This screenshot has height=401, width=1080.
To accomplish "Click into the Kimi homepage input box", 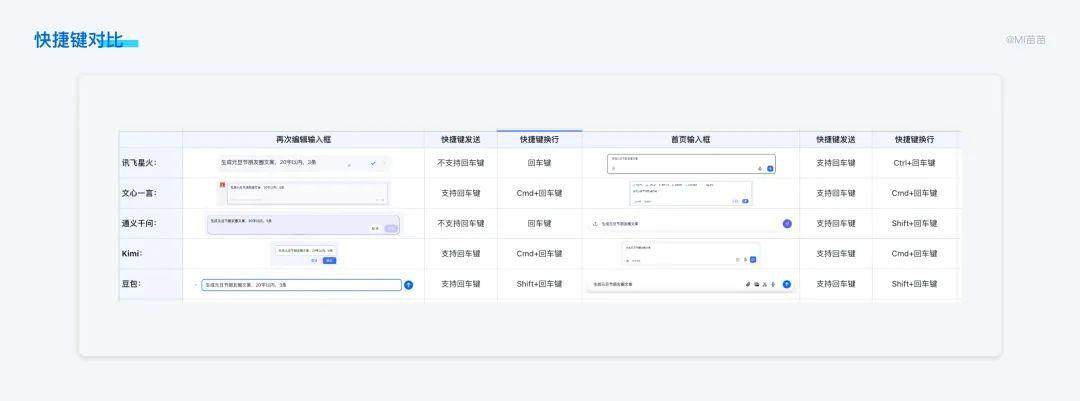I will (690, 253).
